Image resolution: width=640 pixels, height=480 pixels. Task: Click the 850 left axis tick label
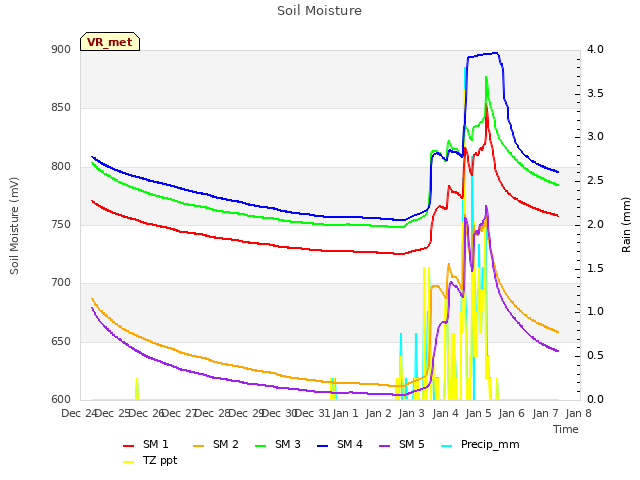click(x=61, y=107)
